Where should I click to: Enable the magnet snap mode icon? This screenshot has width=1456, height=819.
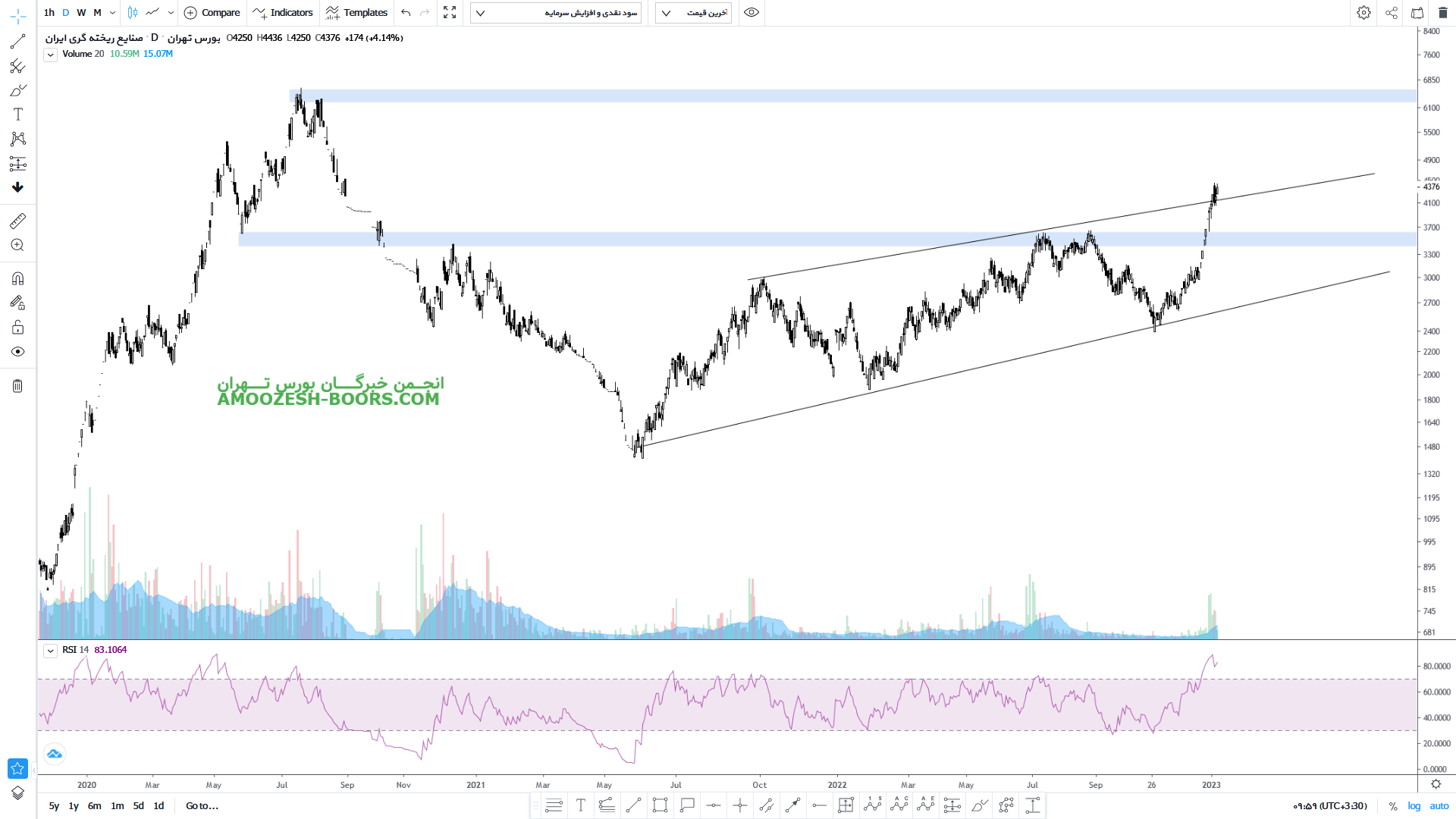[18, 278]
